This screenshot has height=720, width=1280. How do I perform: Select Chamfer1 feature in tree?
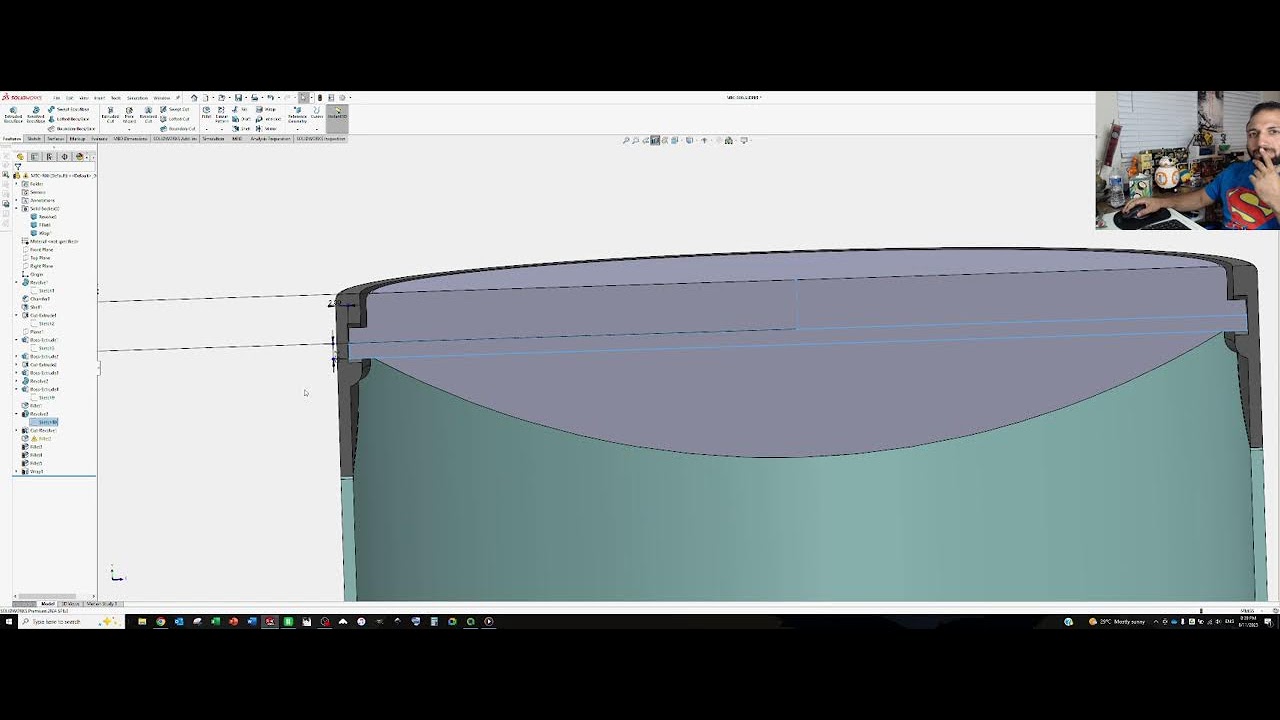point(40,298)
